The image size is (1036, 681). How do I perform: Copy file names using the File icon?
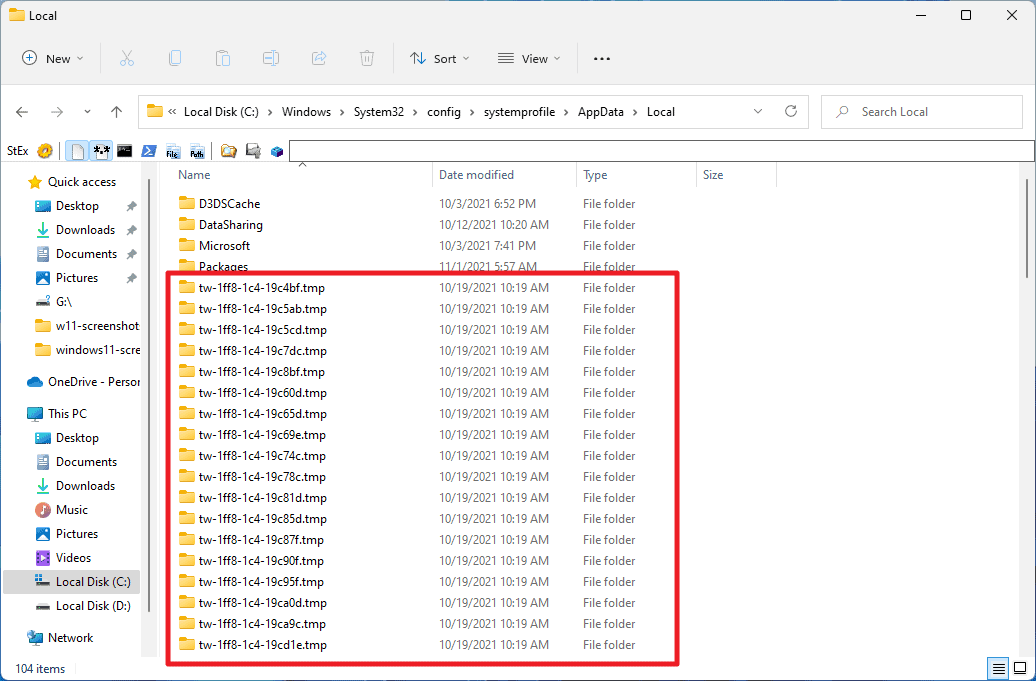[172, 150]
